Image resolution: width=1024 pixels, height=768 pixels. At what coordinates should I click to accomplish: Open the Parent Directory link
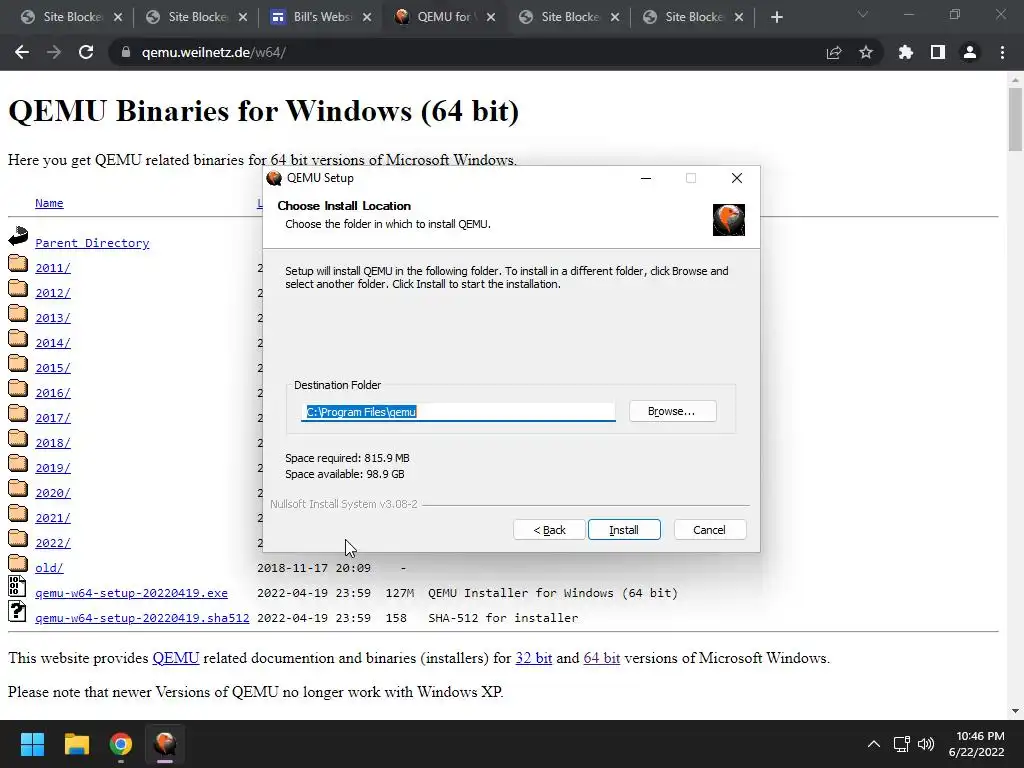(x=92, y=243)
